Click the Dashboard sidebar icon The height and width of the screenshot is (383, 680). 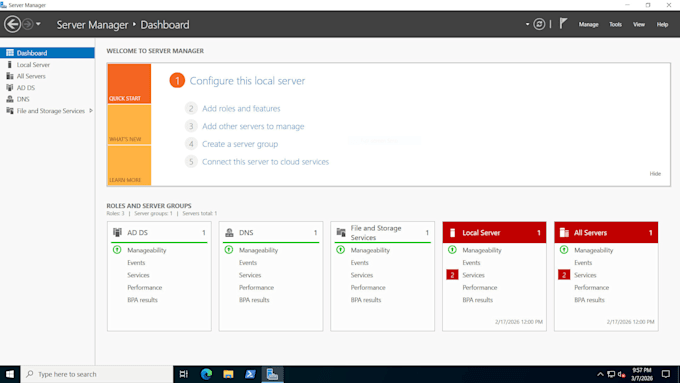pyautogui.click(x=10, y=53)
